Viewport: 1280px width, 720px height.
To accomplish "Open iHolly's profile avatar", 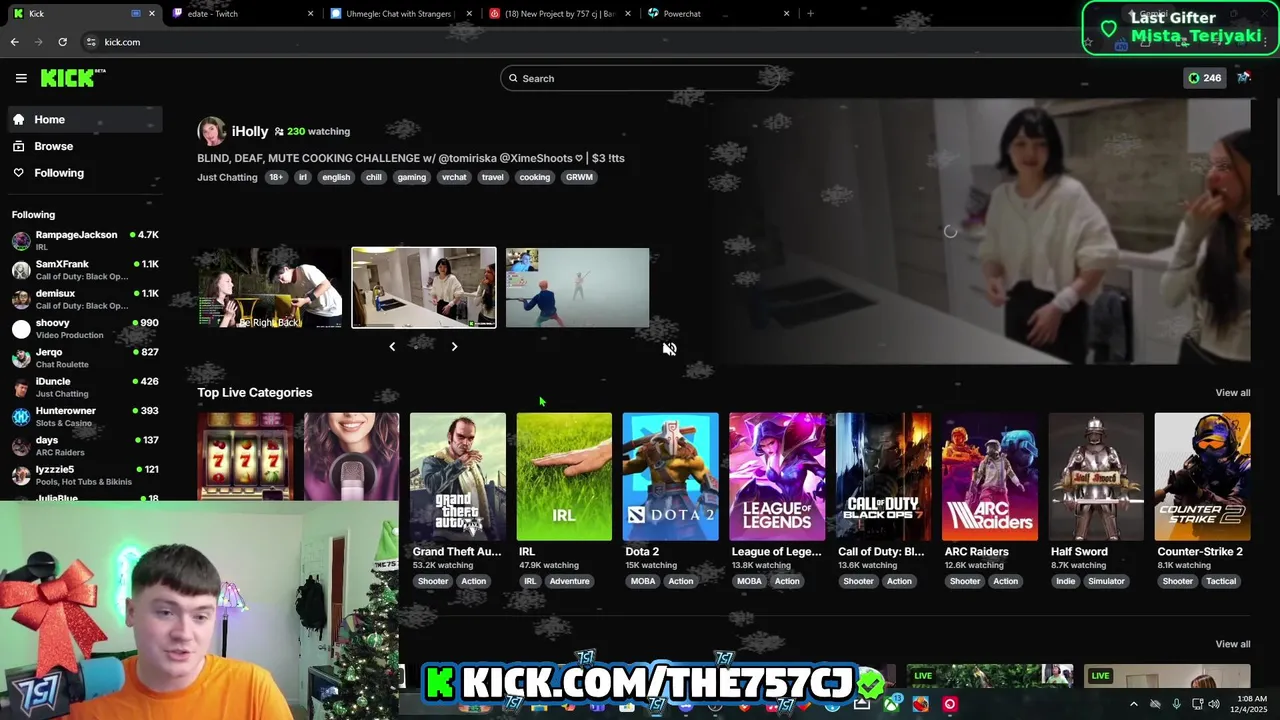I will click(211, 131).
